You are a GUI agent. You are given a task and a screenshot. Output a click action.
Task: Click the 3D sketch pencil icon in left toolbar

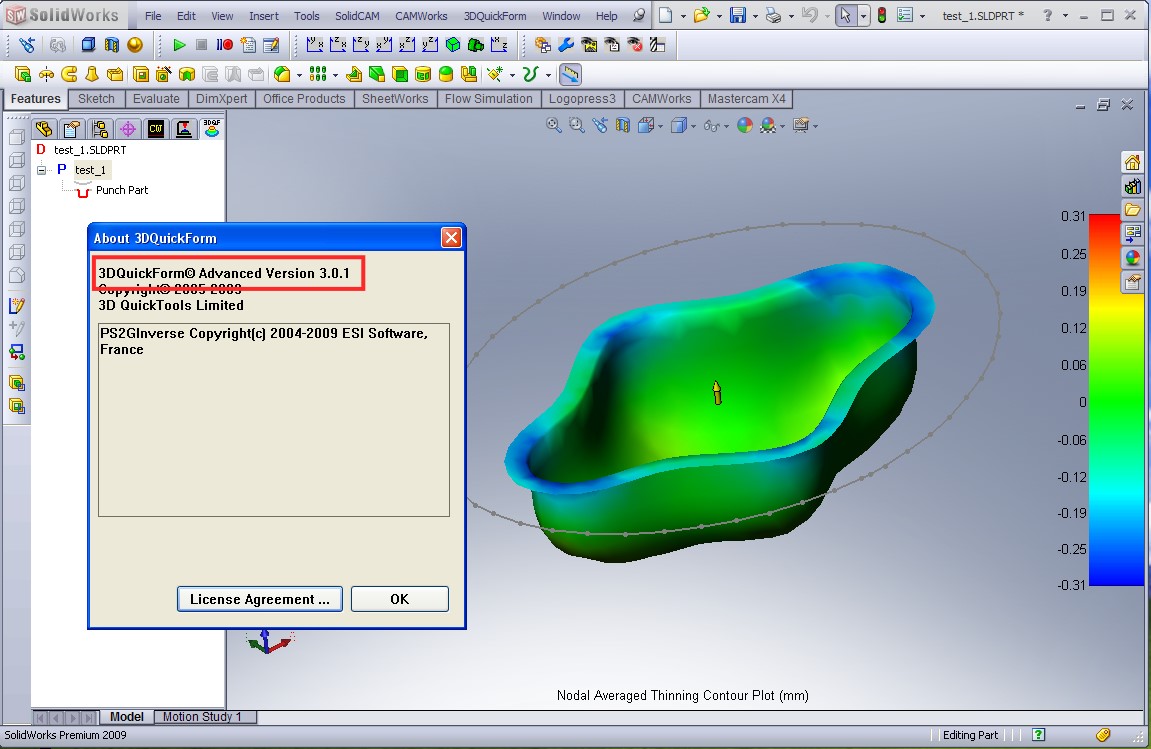click(x=17, y=305)
